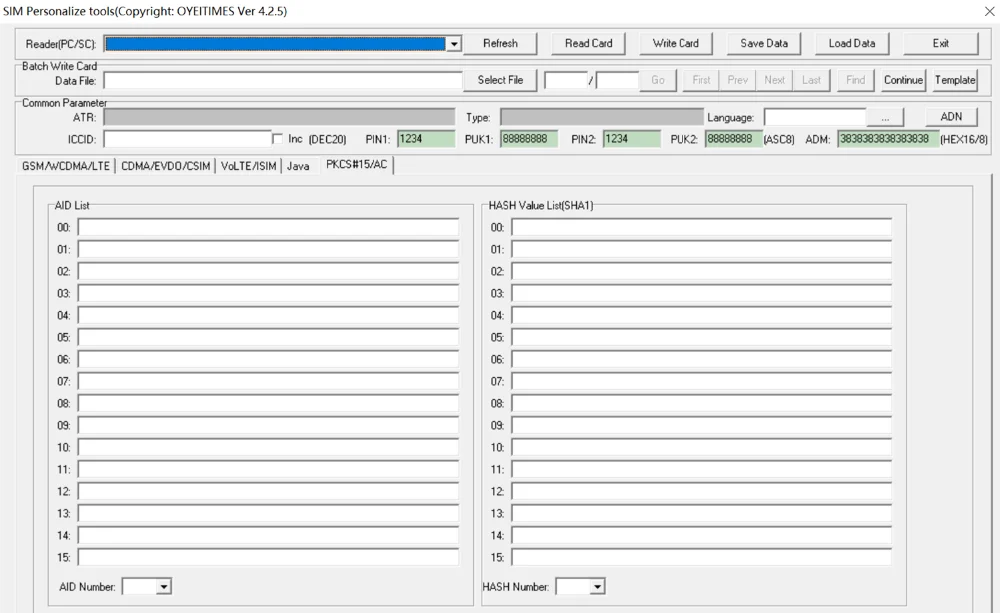
Task: Click Select File for batch data
Action: tap(500, 80)
